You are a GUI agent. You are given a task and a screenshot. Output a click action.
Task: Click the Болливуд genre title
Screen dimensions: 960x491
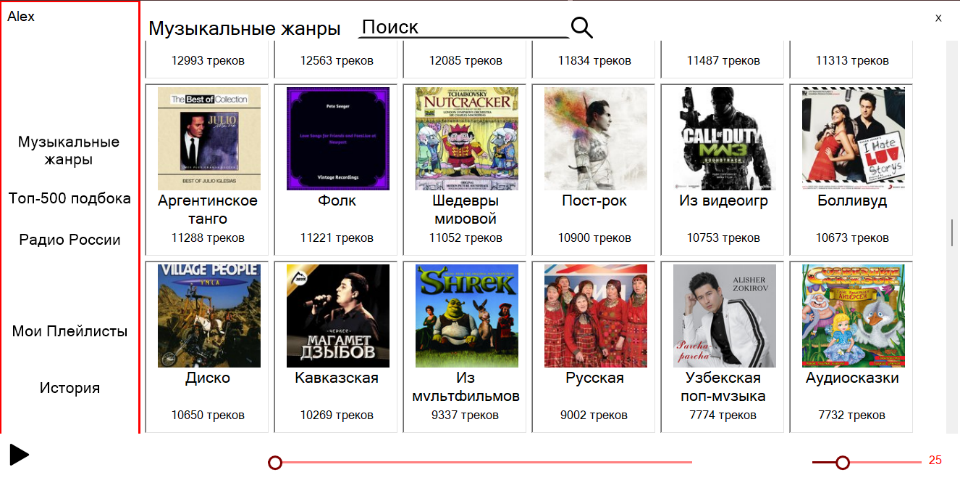pyautogui.click(x=852, y=201)
